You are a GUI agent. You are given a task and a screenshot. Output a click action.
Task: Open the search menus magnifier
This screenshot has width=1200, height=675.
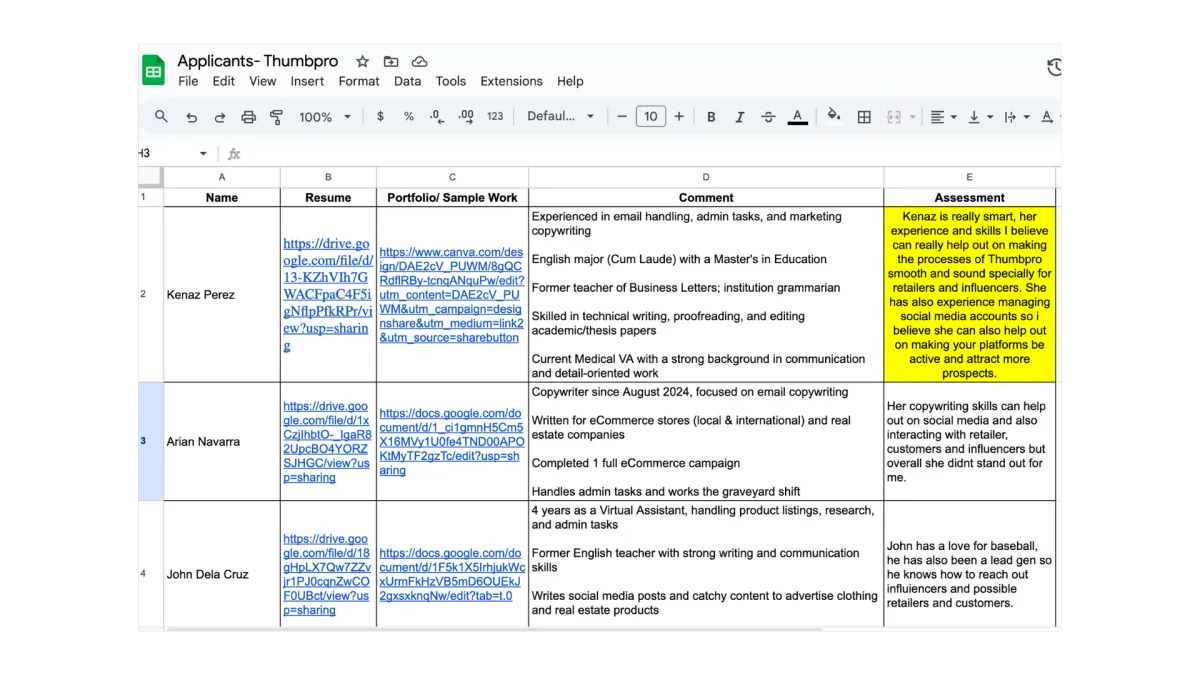pos(161,117)
